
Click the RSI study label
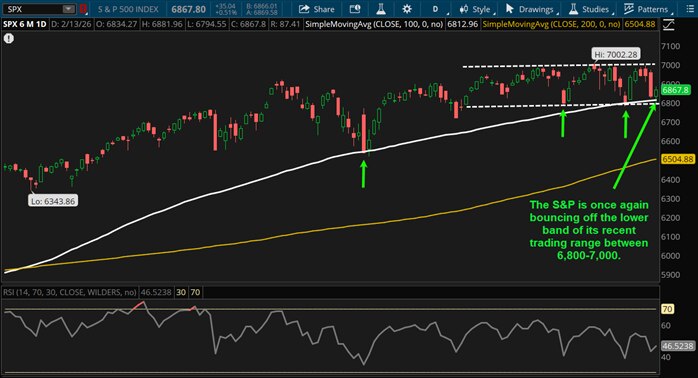69,293
